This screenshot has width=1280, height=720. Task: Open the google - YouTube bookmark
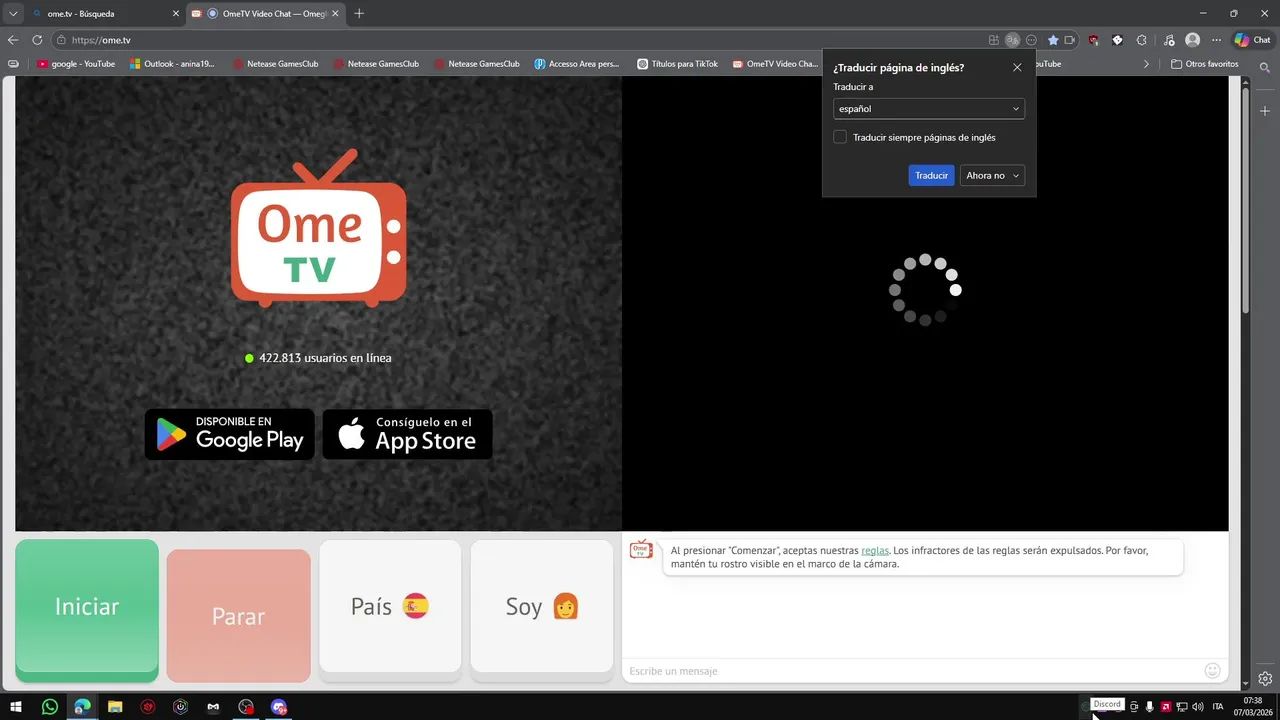click(76, 64)
